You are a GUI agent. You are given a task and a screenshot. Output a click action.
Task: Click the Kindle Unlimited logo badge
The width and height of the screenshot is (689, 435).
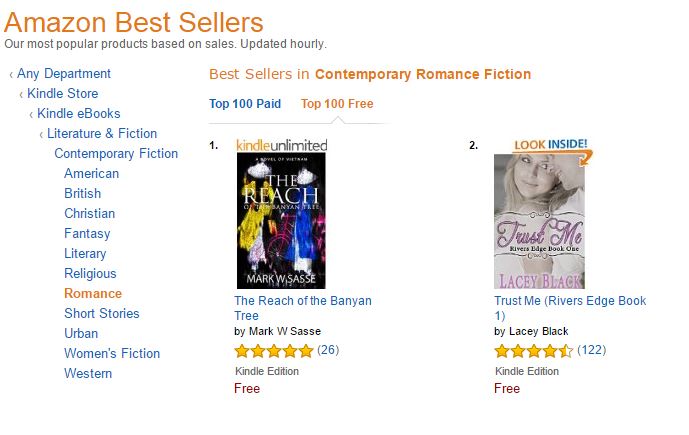(281, 145)
